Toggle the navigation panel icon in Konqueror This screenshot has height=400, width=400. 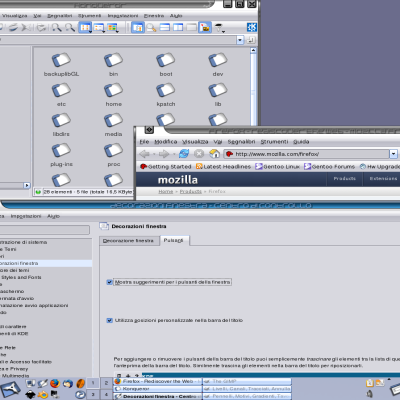(x=138, y=27)
